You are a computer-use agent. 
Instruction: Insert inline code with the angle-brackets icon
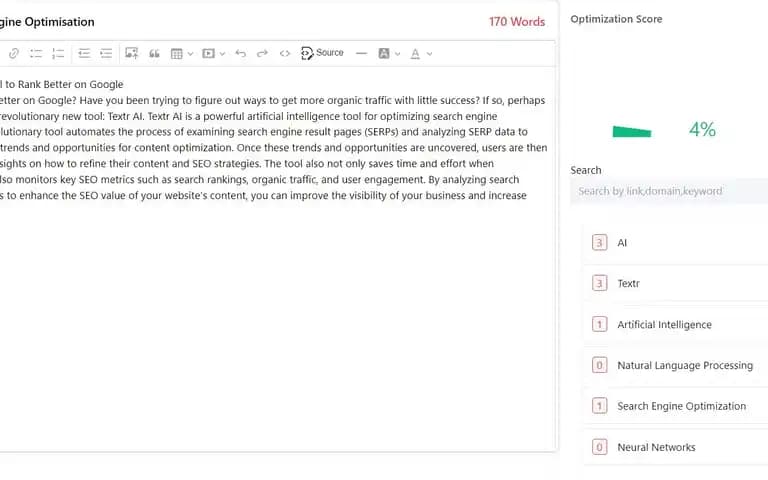[285, 53]
